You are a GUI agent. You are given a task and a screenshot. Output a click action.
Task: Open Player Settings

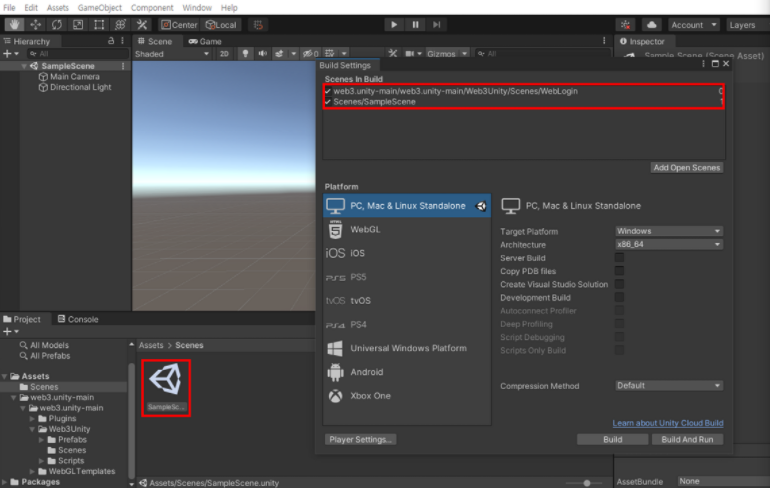coord(360,439)
